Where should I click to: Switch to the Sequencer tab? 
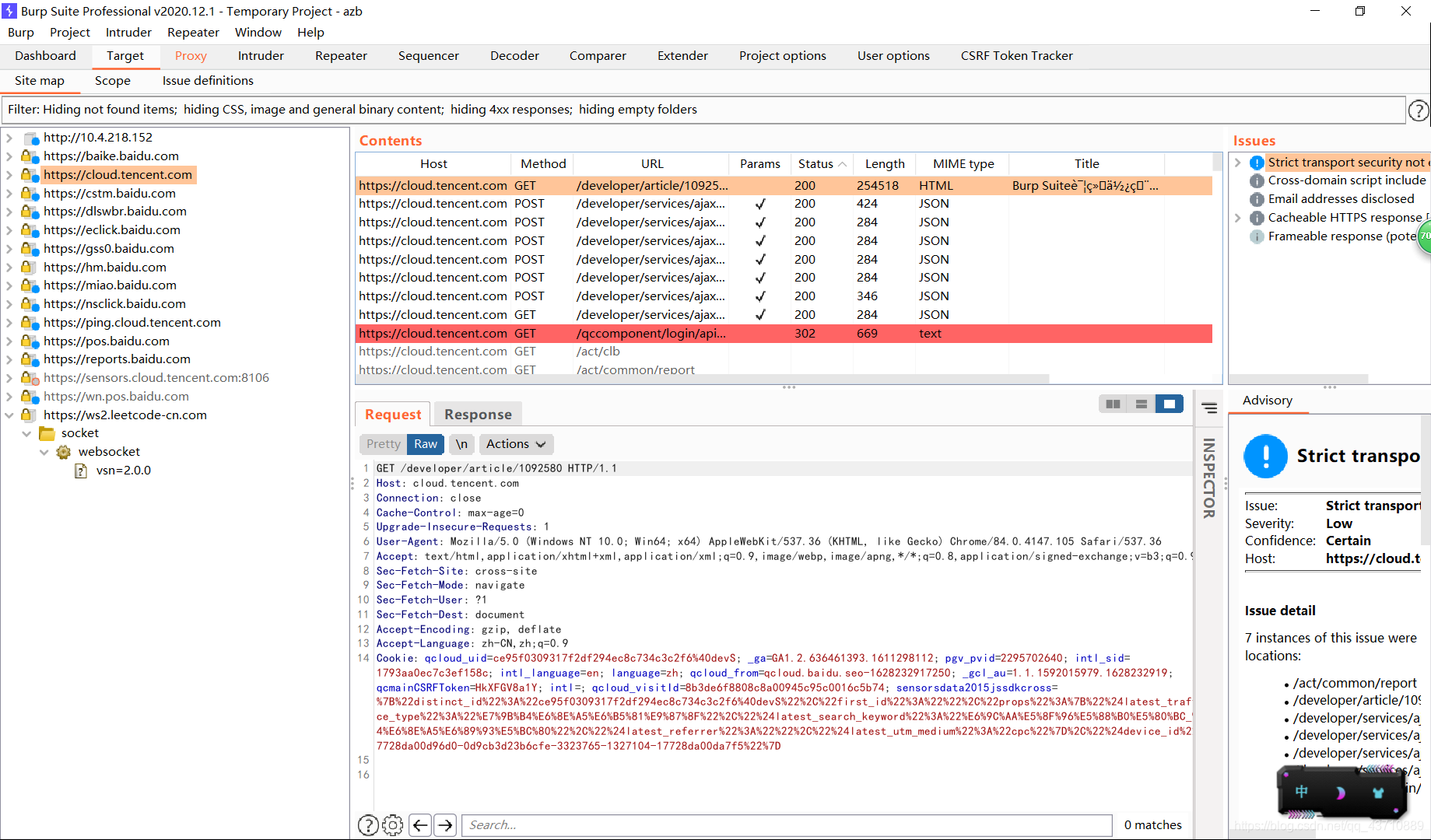pos(429,56)
